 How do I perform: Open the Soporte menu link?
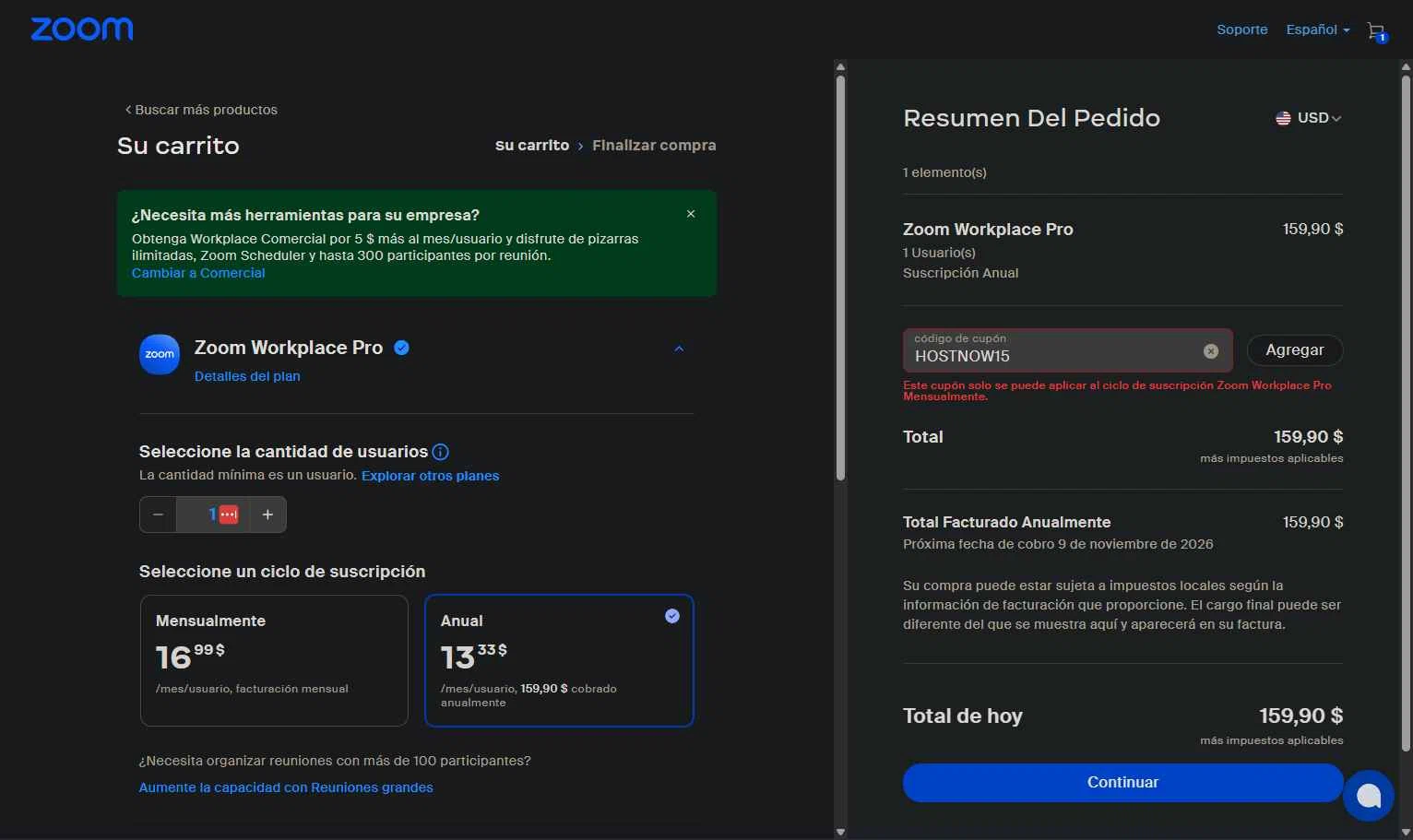coord(1241,30)
